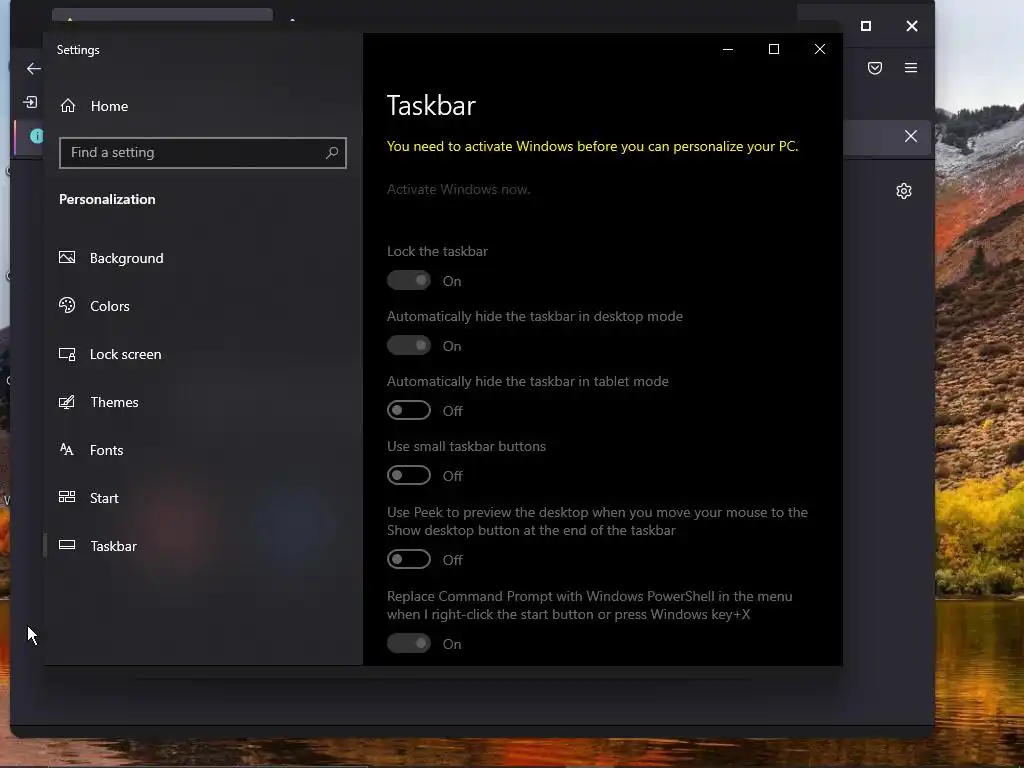Click the Personalization heading text
The image size is (1024, 768).
[107, 199]
